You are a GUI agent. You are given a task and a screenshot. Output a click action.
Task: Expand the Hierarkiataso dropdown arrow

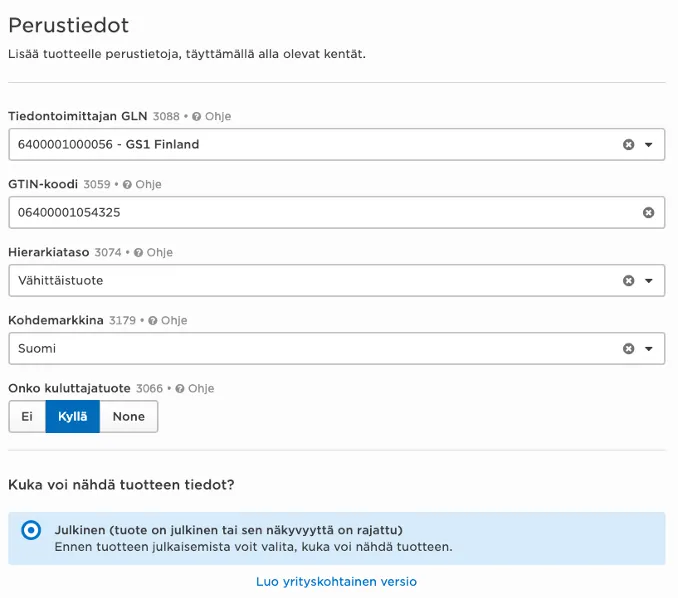(649, 281)
